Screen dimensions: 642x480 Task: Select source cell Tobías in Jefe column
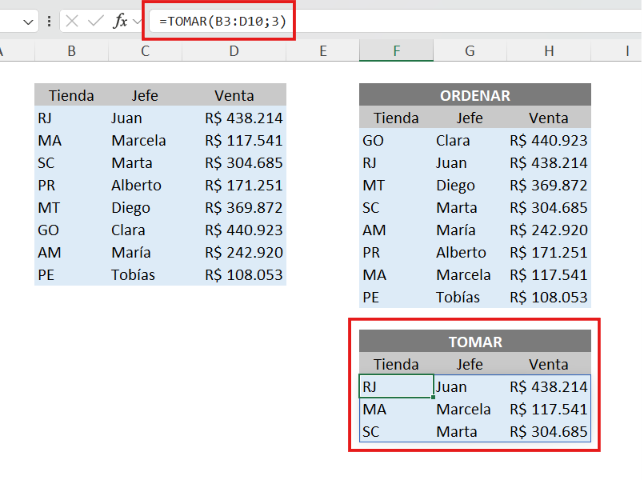tap(145, 274)
